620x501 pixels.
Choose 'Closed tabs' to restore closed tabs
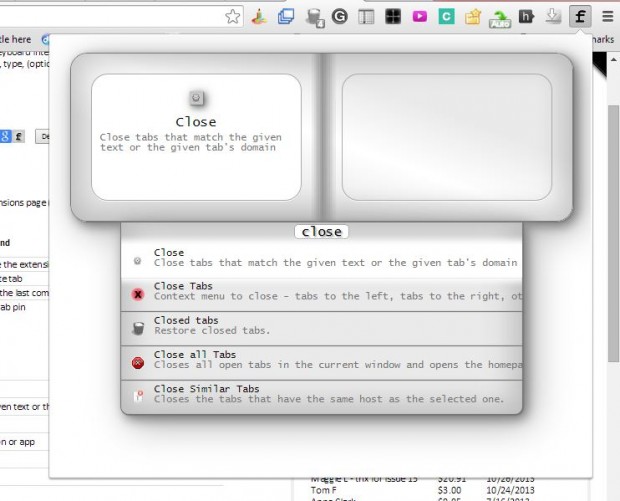[x=321, y=326]
